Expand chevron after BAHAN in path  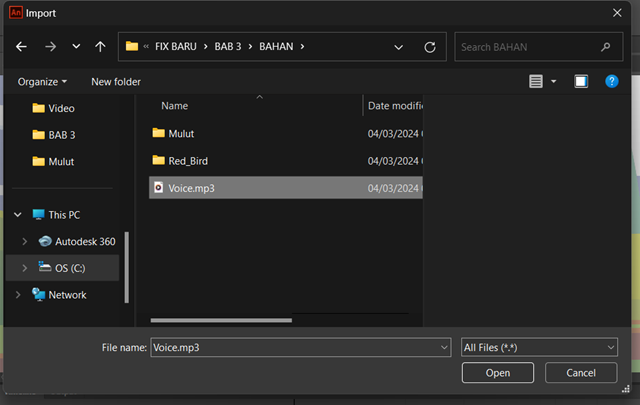click(x=302, y=47)
